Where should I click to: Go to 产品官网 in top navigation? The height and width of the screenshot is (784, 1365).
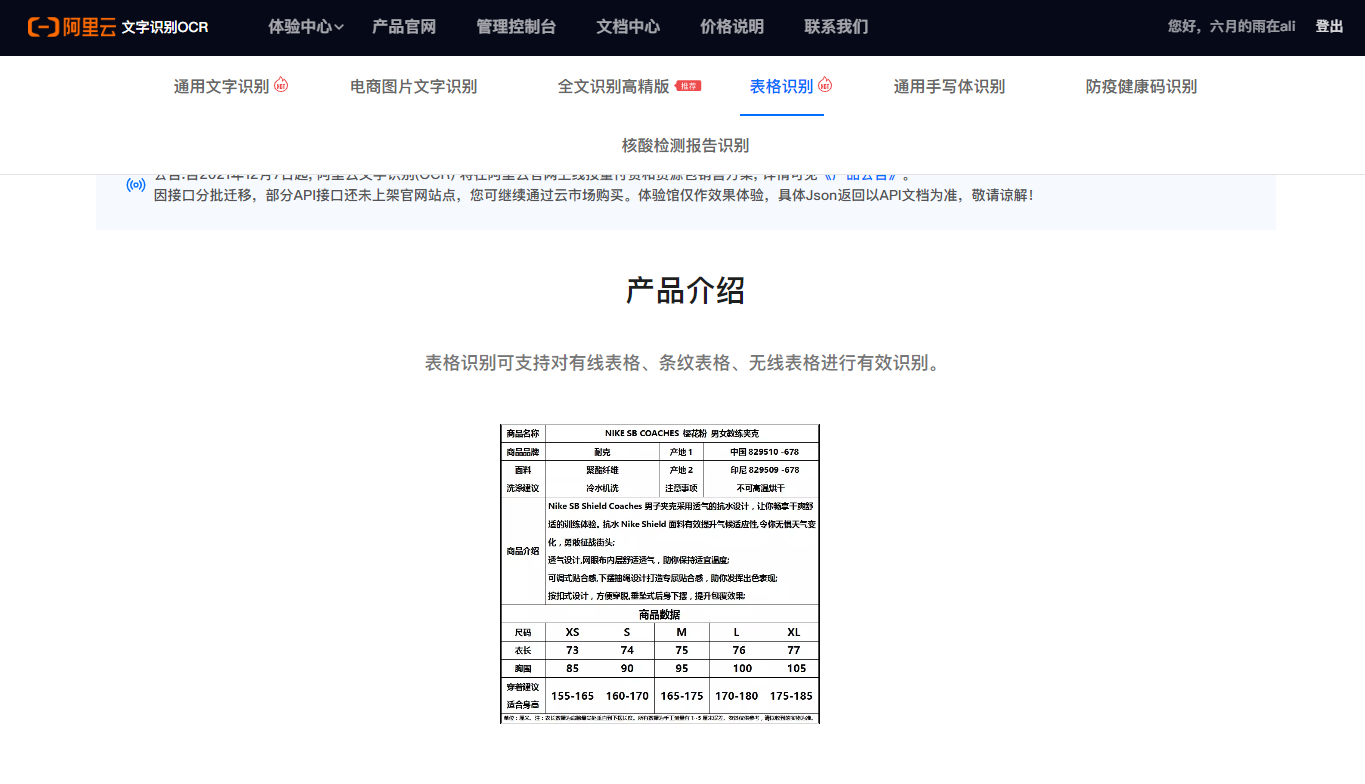(x=404, y=27)
